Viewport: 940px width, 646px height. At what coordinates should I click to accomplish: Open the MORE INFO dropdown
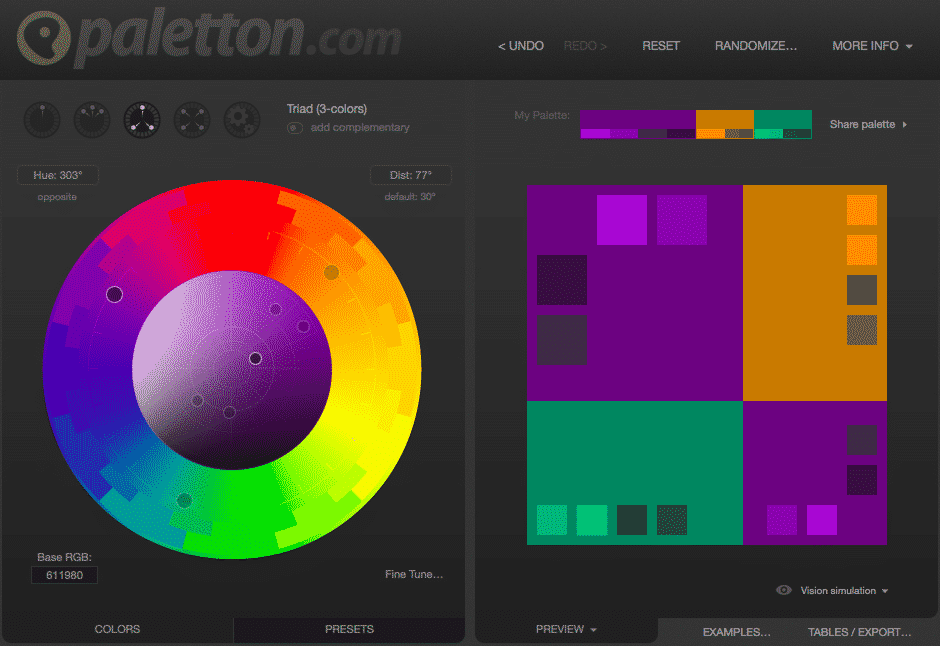pos(871,45)
